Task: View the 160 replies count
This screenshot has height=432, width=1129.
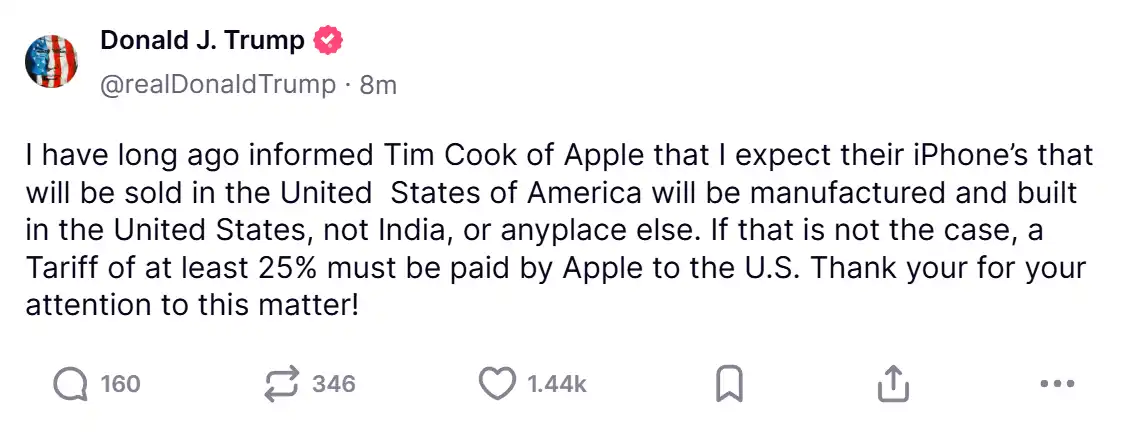Action: click(120, 383)
